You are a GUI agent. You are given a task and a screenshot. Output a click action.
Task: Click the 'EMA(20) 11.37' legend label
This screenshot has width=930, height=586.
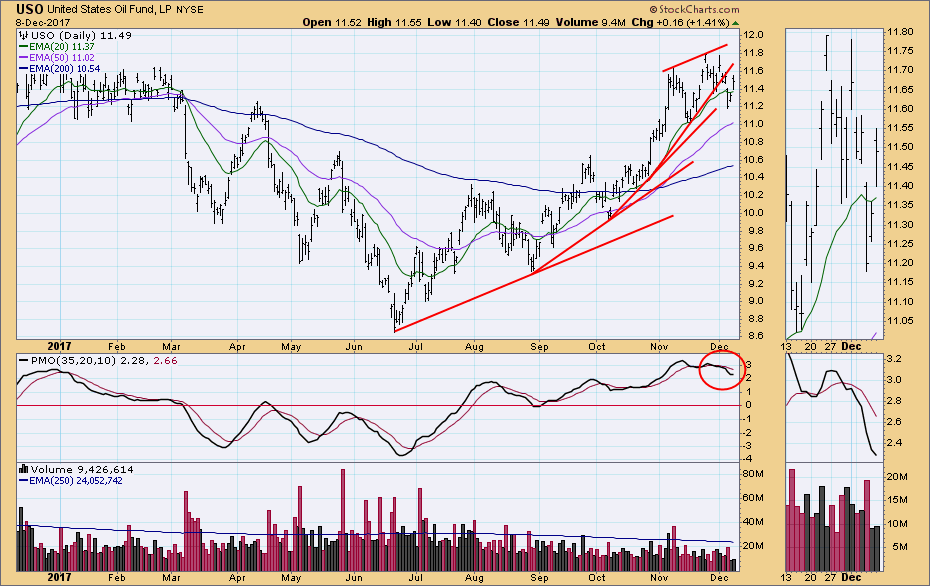pyautogui.click(x=61, y=46)
